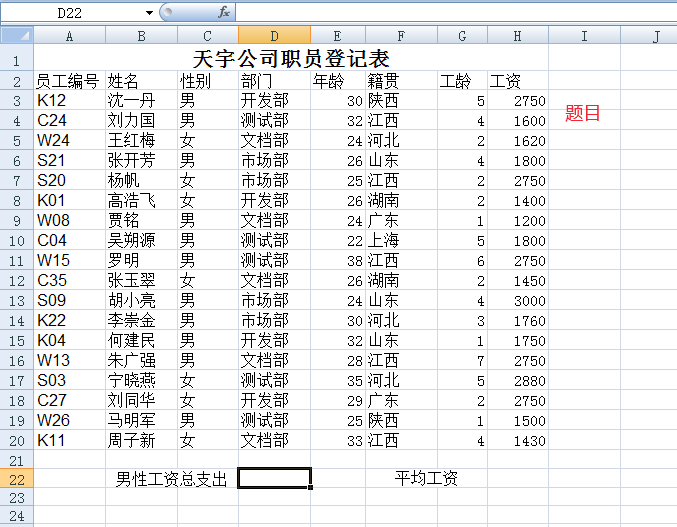Click the Select All corner button
The image size is (677, 527).
[17, 35]
